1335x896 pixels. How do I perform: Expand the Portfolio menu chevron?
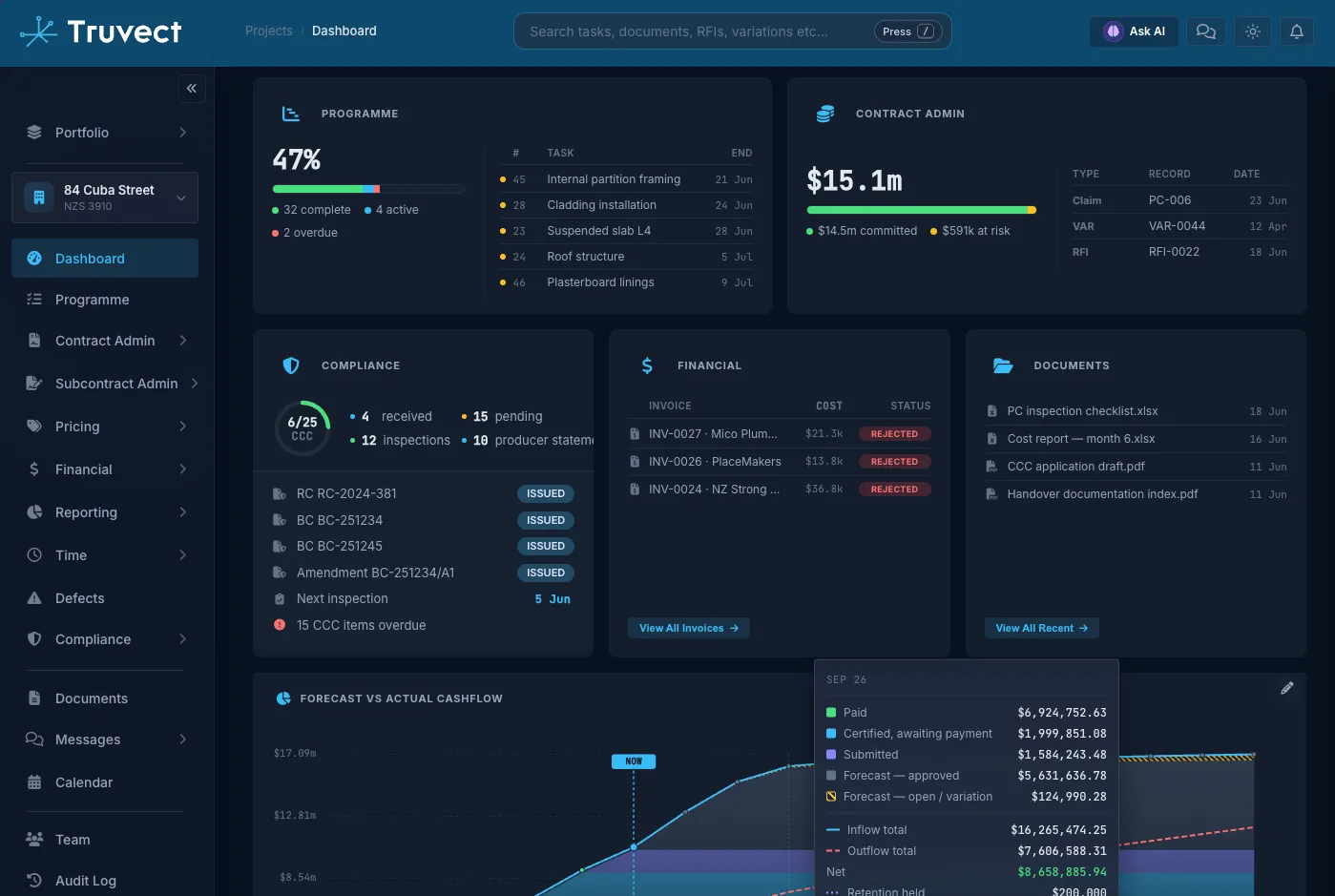click(182, 133)
